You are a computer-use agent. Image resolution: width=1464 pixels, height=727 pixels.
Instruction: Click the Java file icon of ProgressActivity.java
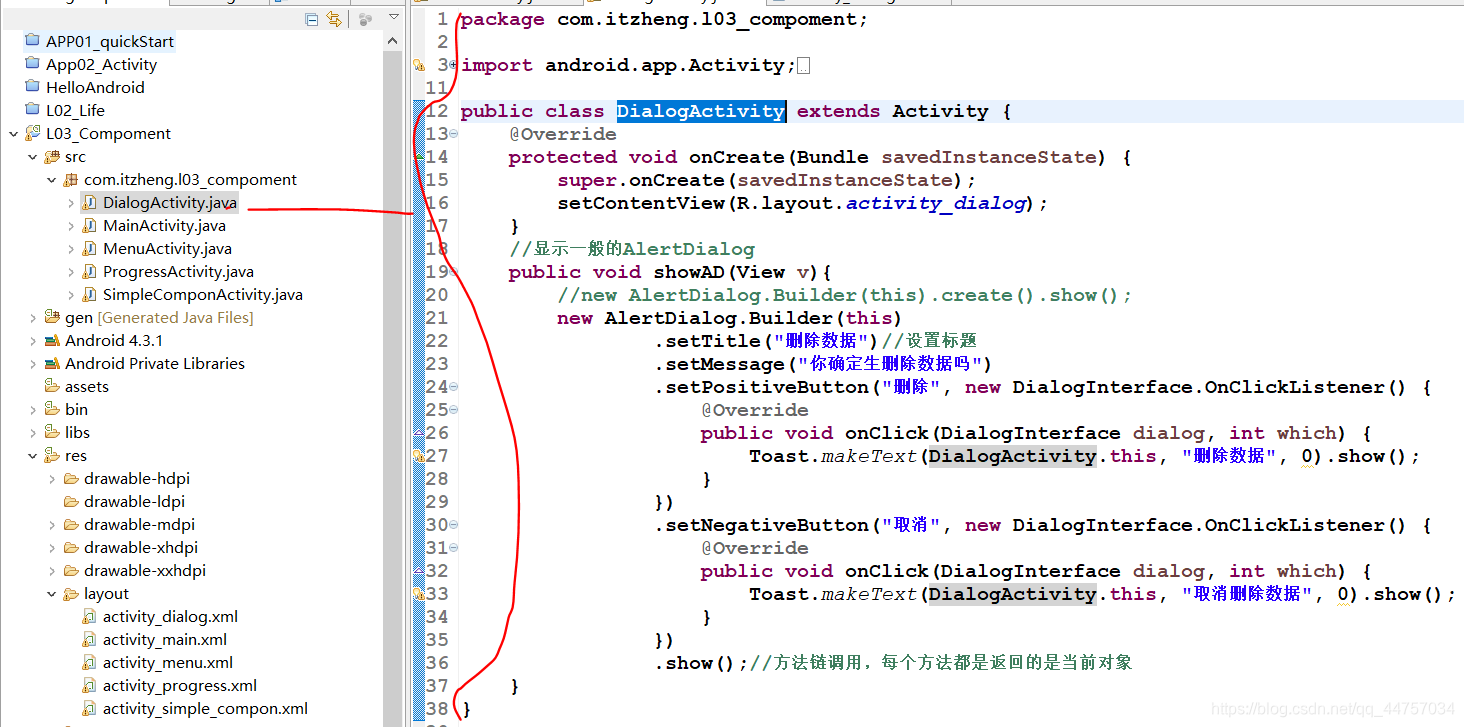pyautogui.click(x=90, y=272)
